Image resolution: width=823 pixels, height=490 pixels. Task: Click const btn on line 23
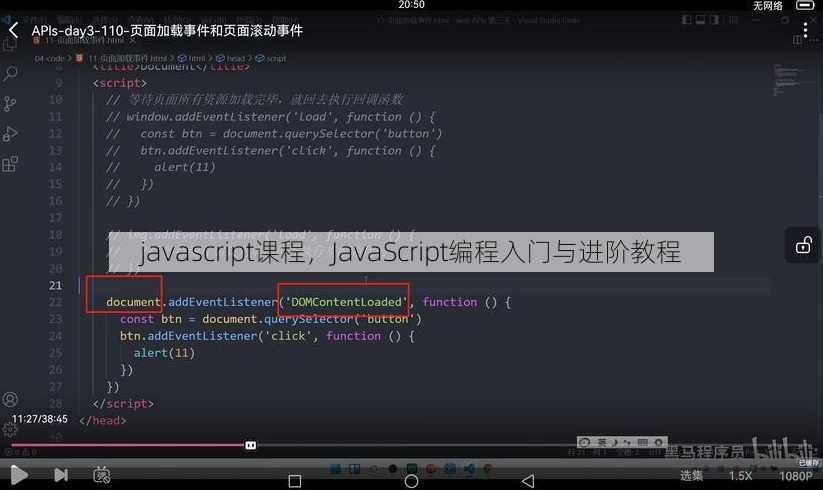click(x=151, y=319)
